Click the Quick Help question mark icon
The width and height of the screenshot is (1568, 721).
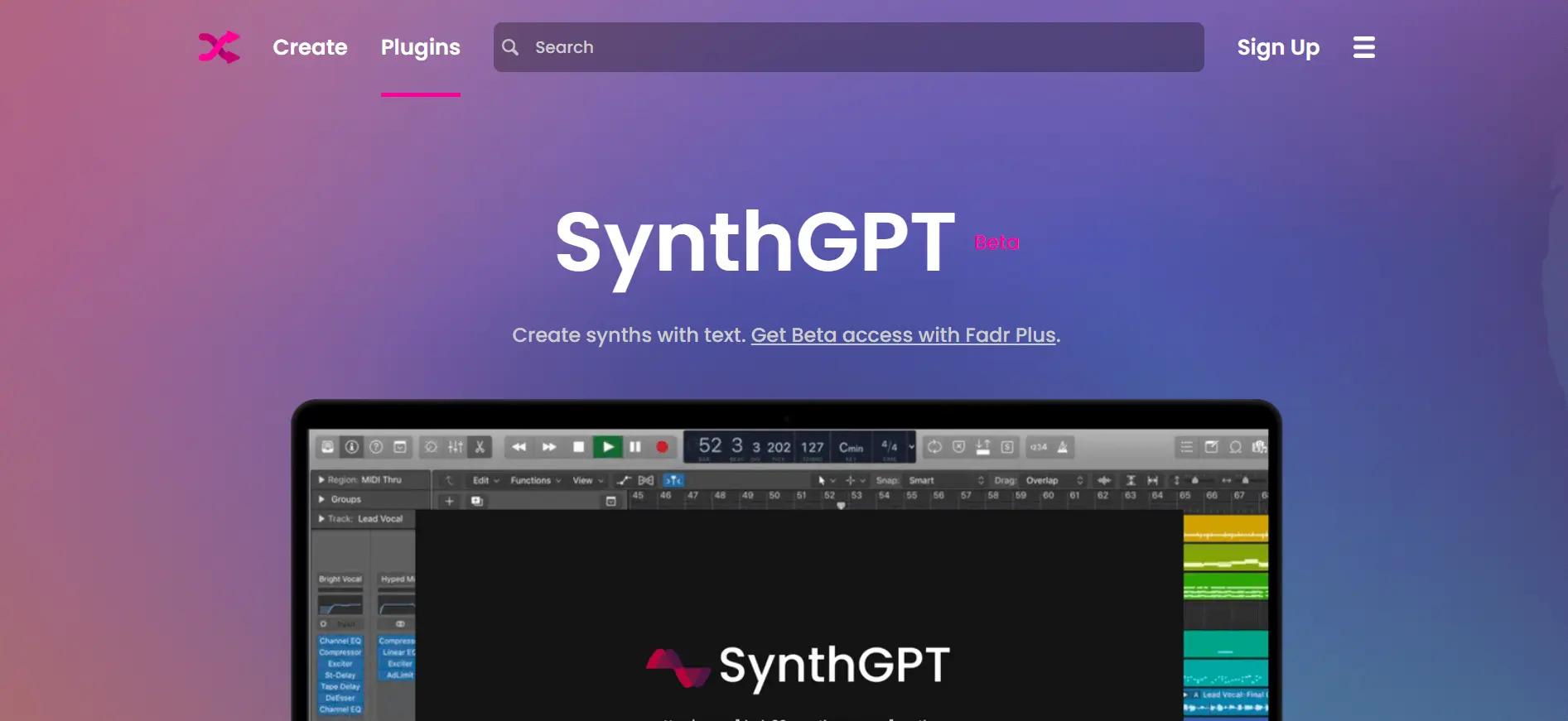(376, 447)
